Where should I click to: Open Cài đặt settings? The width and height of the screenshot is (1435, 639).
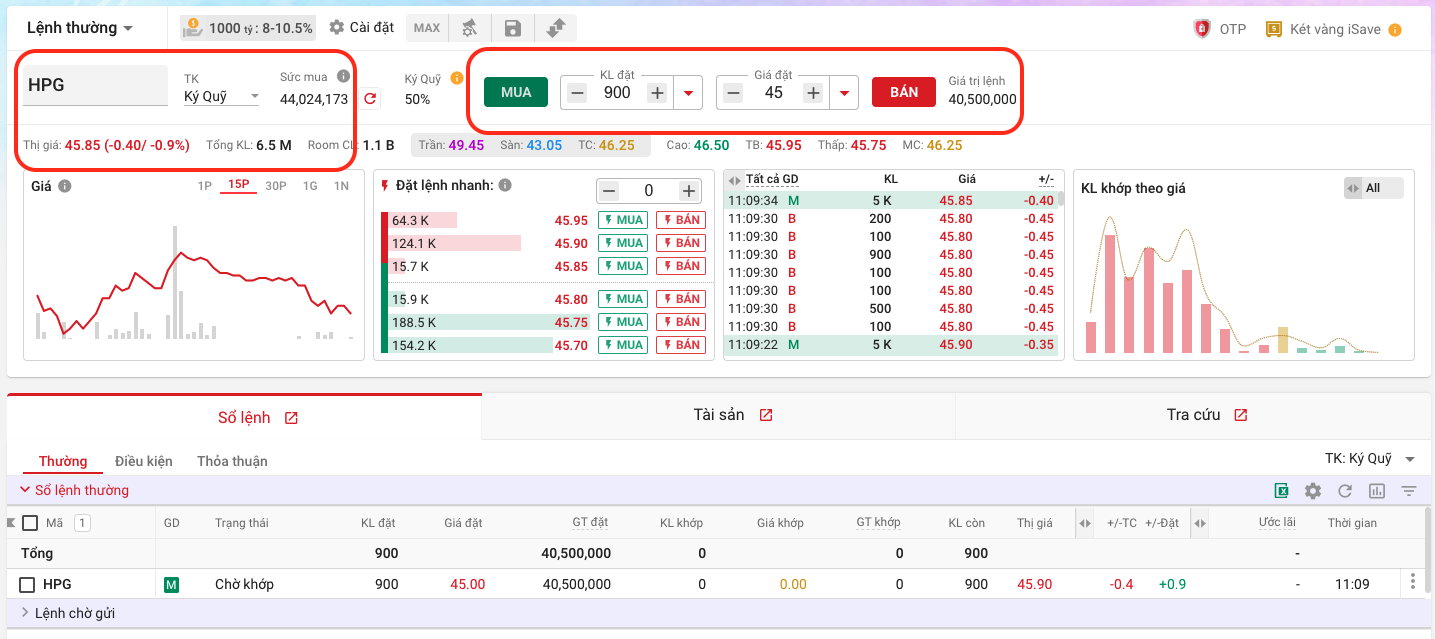[x=361, y=27]
